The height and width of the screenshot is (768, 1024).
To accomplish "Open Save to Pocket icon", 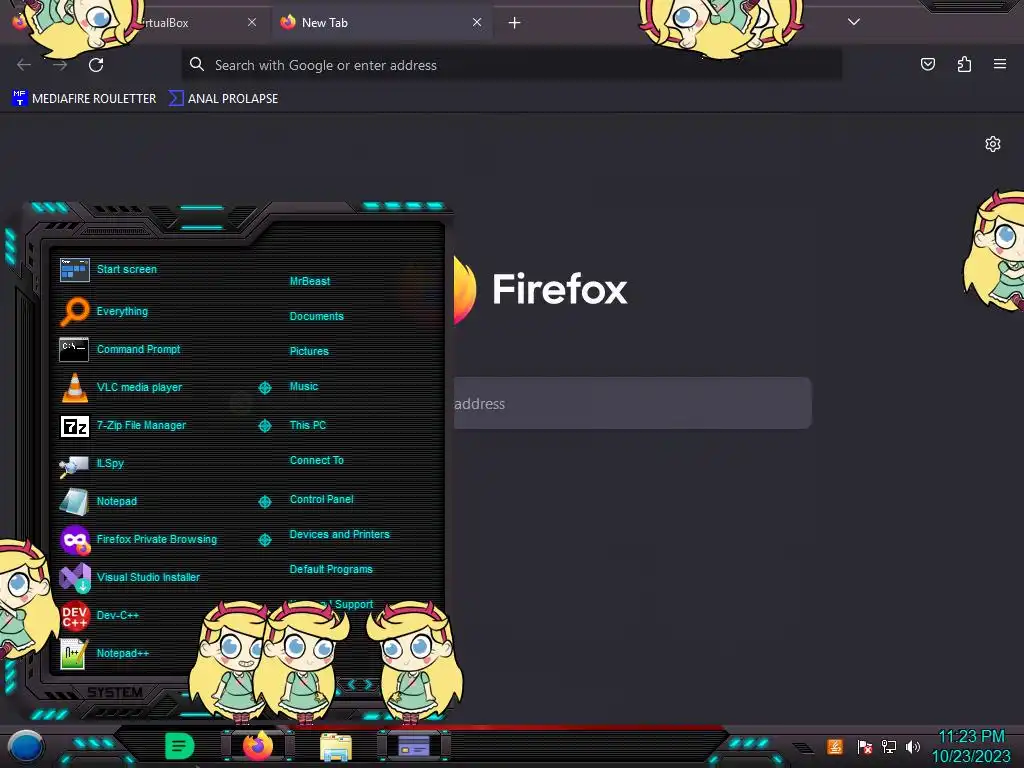I will pos(928,64).
